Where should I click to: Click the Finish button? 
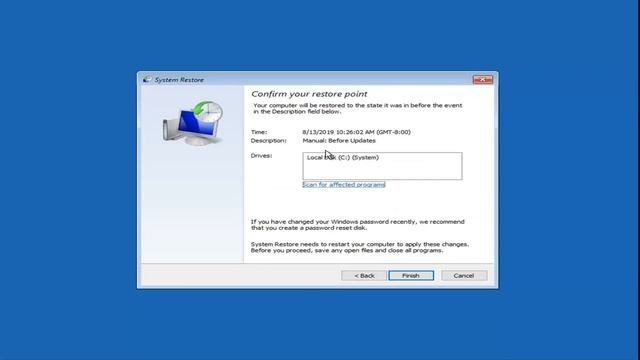tap(411, 276)
